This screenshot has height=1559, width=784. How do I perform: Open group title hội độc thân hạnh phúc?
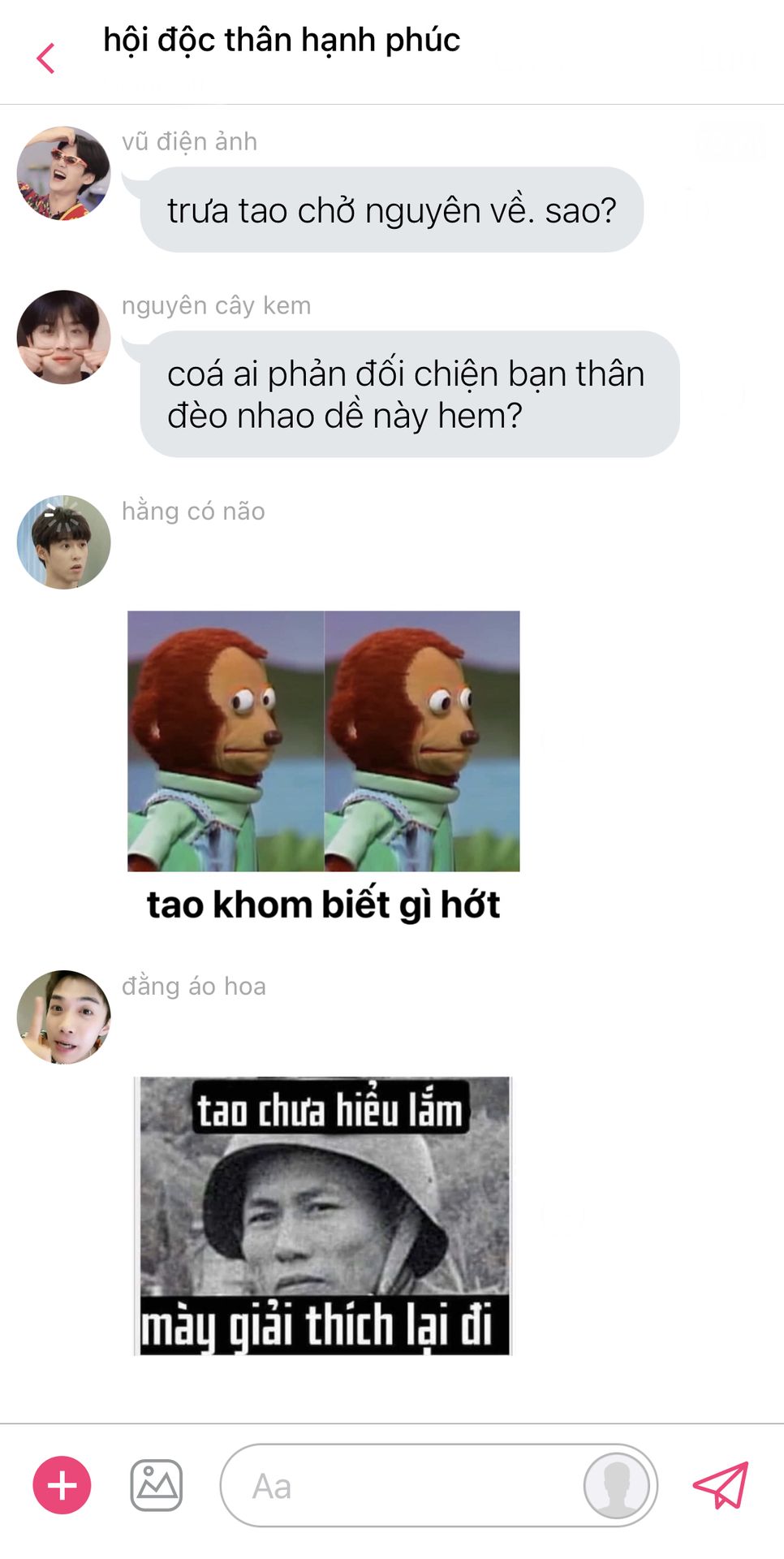click(x=282, y=41)
